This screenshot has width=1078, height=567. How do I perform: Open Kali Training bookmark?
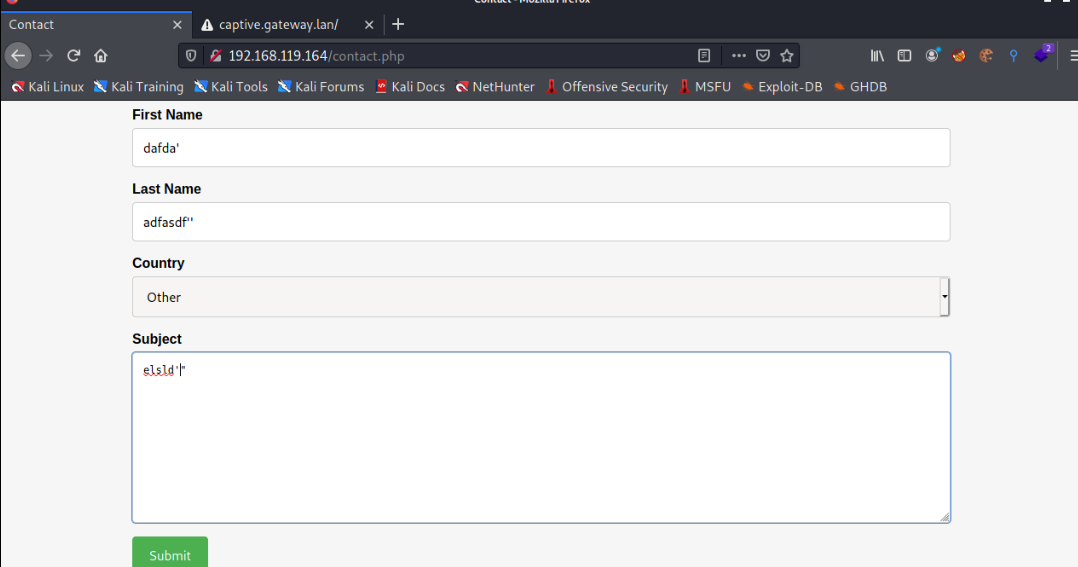pos(139,87)
